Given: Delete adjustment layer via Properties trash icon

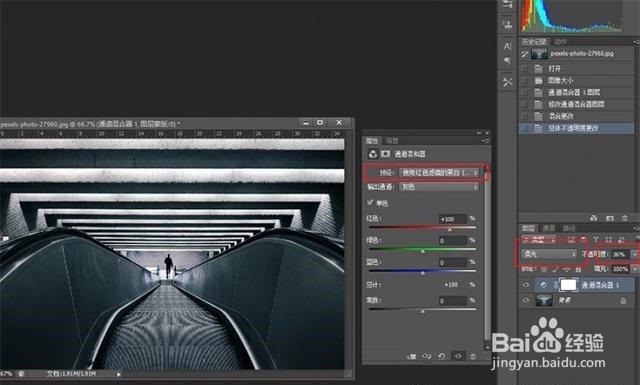Looking at the screenshot, I should 473,356.
